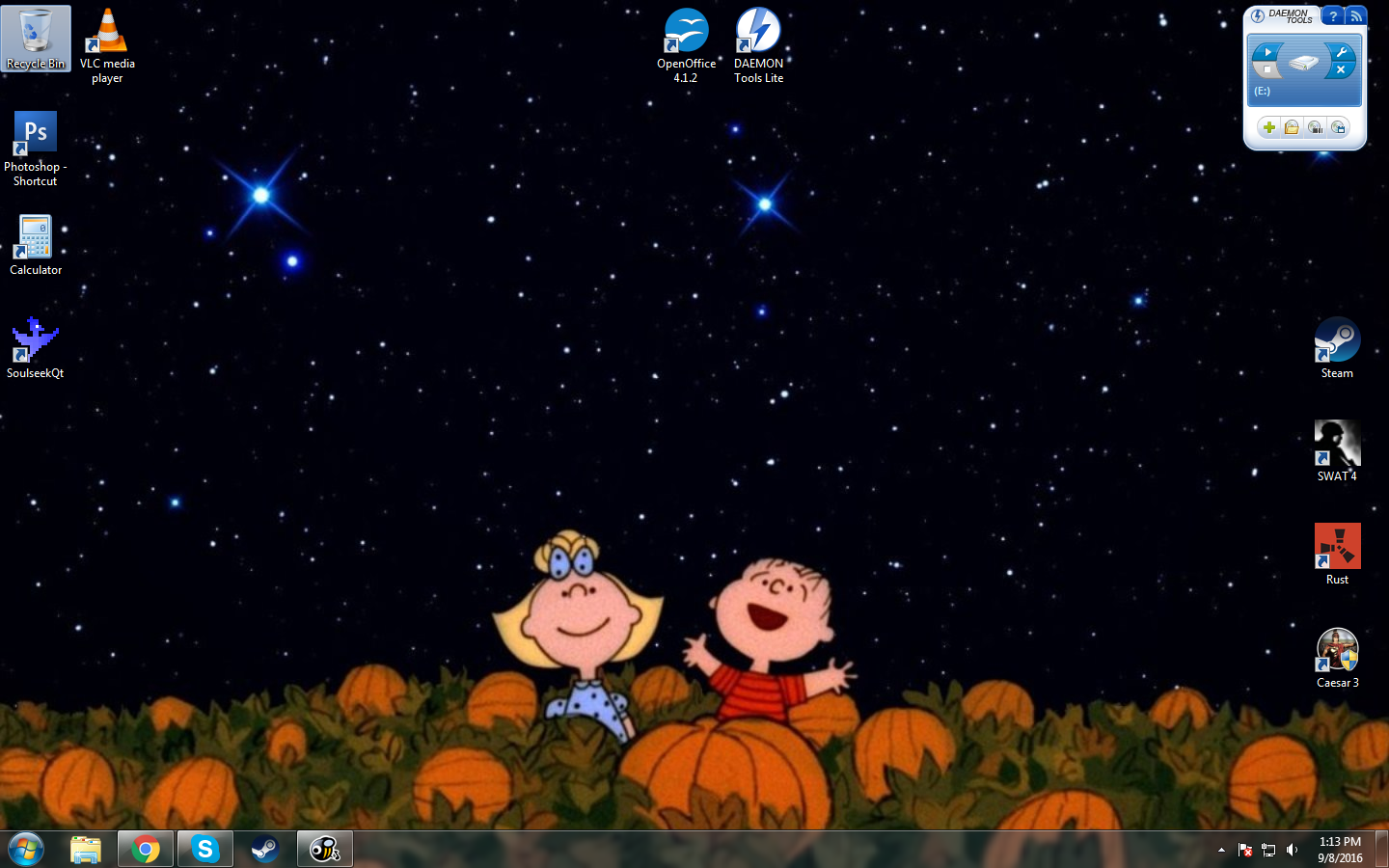Click the DAEMON Tools gadget mount play button

pyautogui.click(x=1267, y=52)
